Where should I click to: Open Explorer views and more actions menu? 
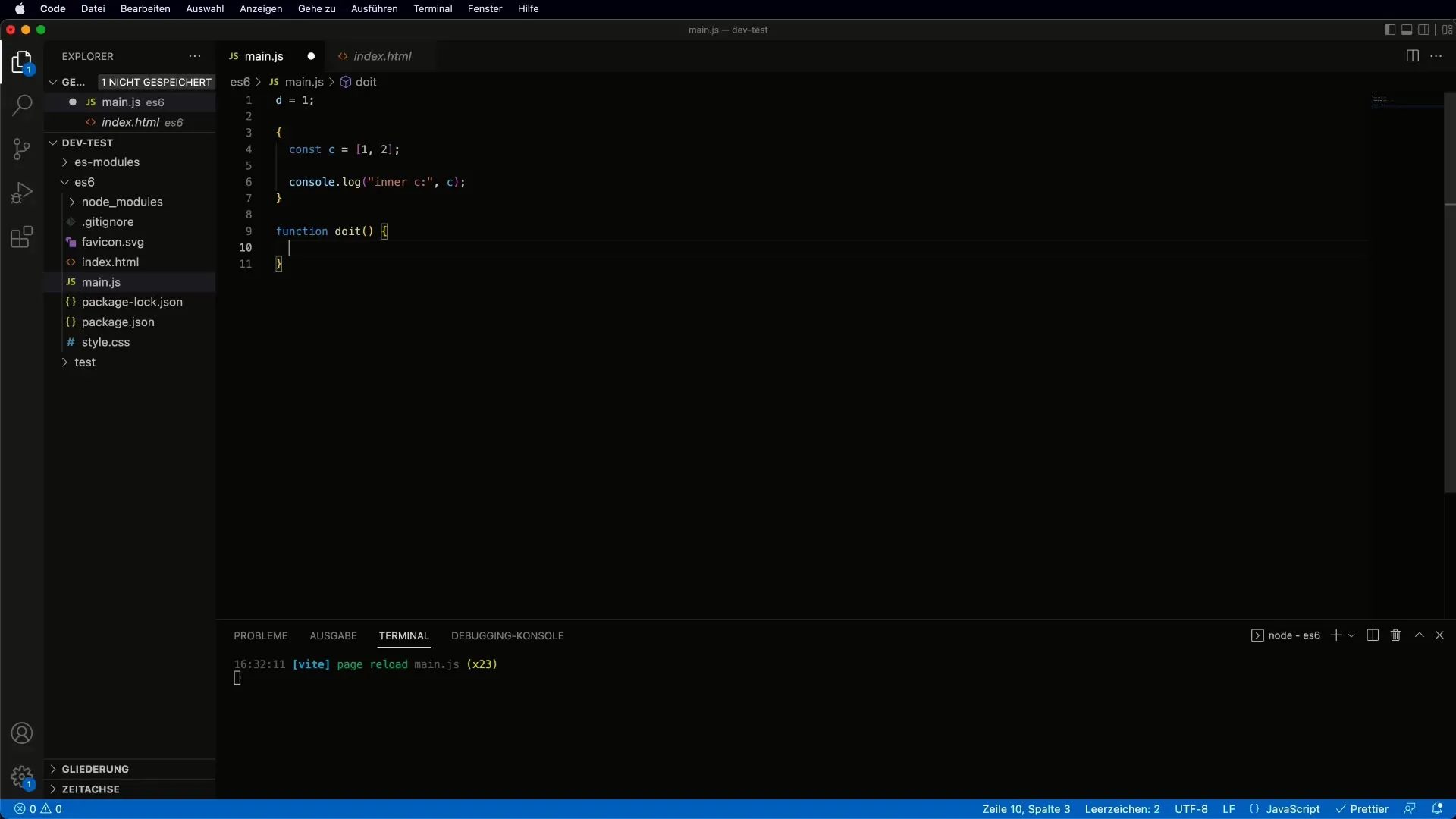[x=195, y=56]
